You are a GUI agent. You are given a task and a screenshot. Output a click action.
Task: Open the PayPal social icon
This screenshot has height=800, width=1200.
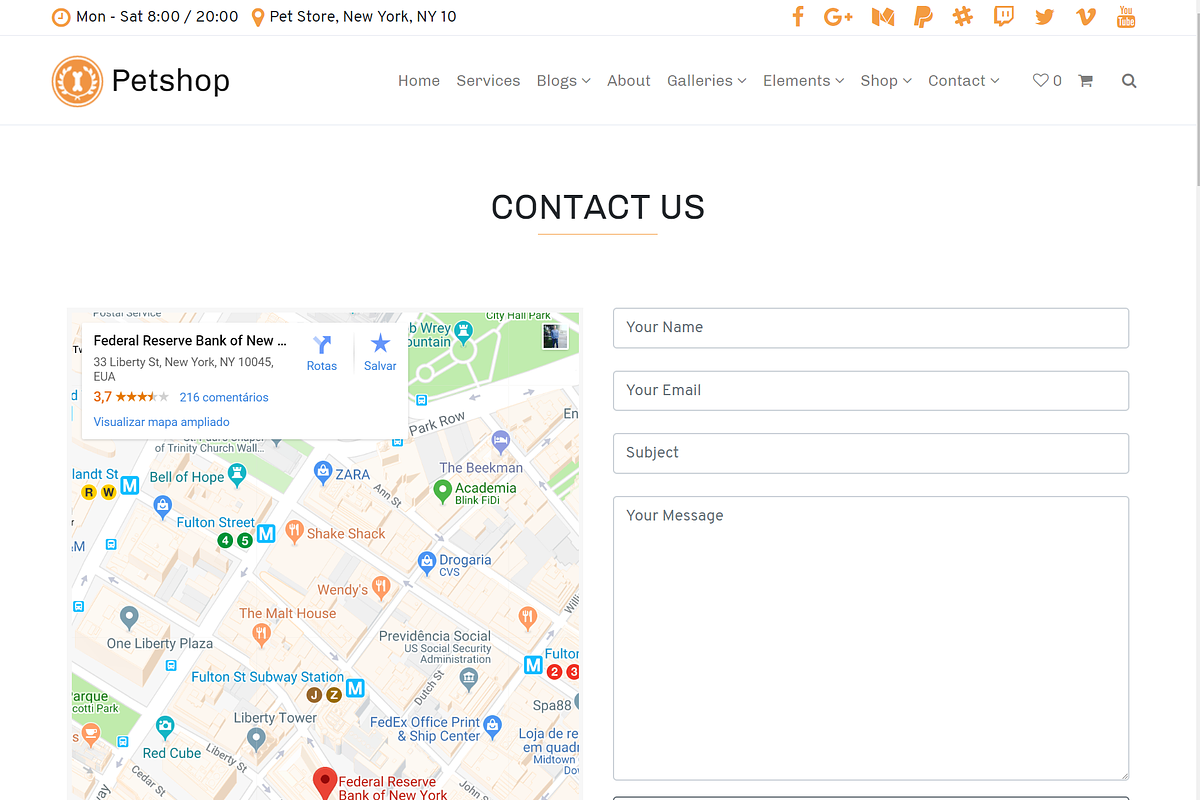click(x=923, y=16)
